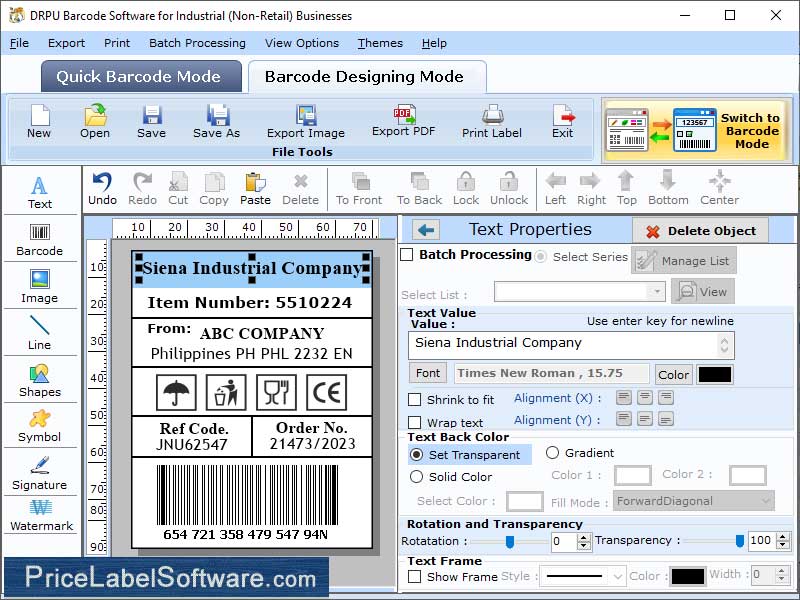Select the Signature tool
Viewport: 800px width, 600px height.
coord(40,473)
